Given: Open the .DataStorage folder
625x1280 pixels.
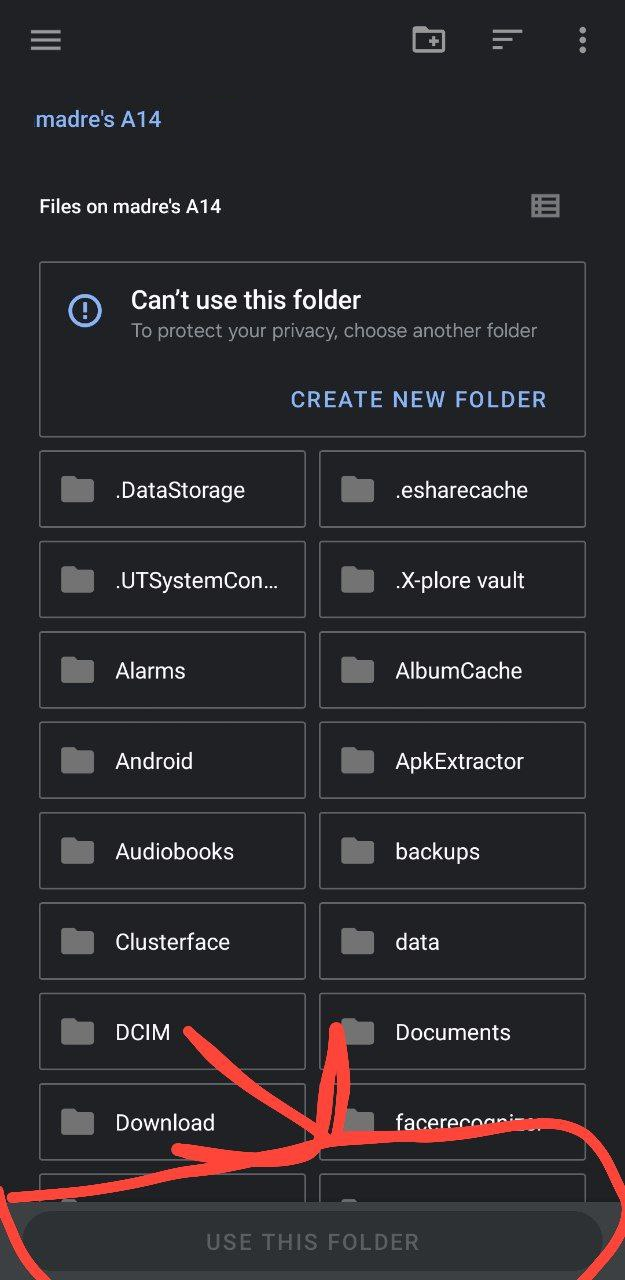Looking at the screenshot, I should pyautogui.click(x=172, y=489).
